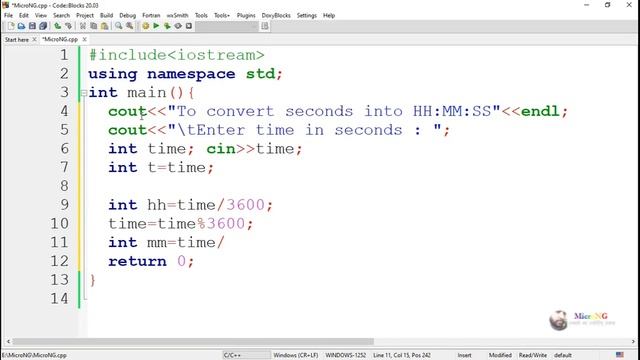Screen dimensions: 640x360
Task: Click line number 8 in the margin
Action: [x=64, y=186]
